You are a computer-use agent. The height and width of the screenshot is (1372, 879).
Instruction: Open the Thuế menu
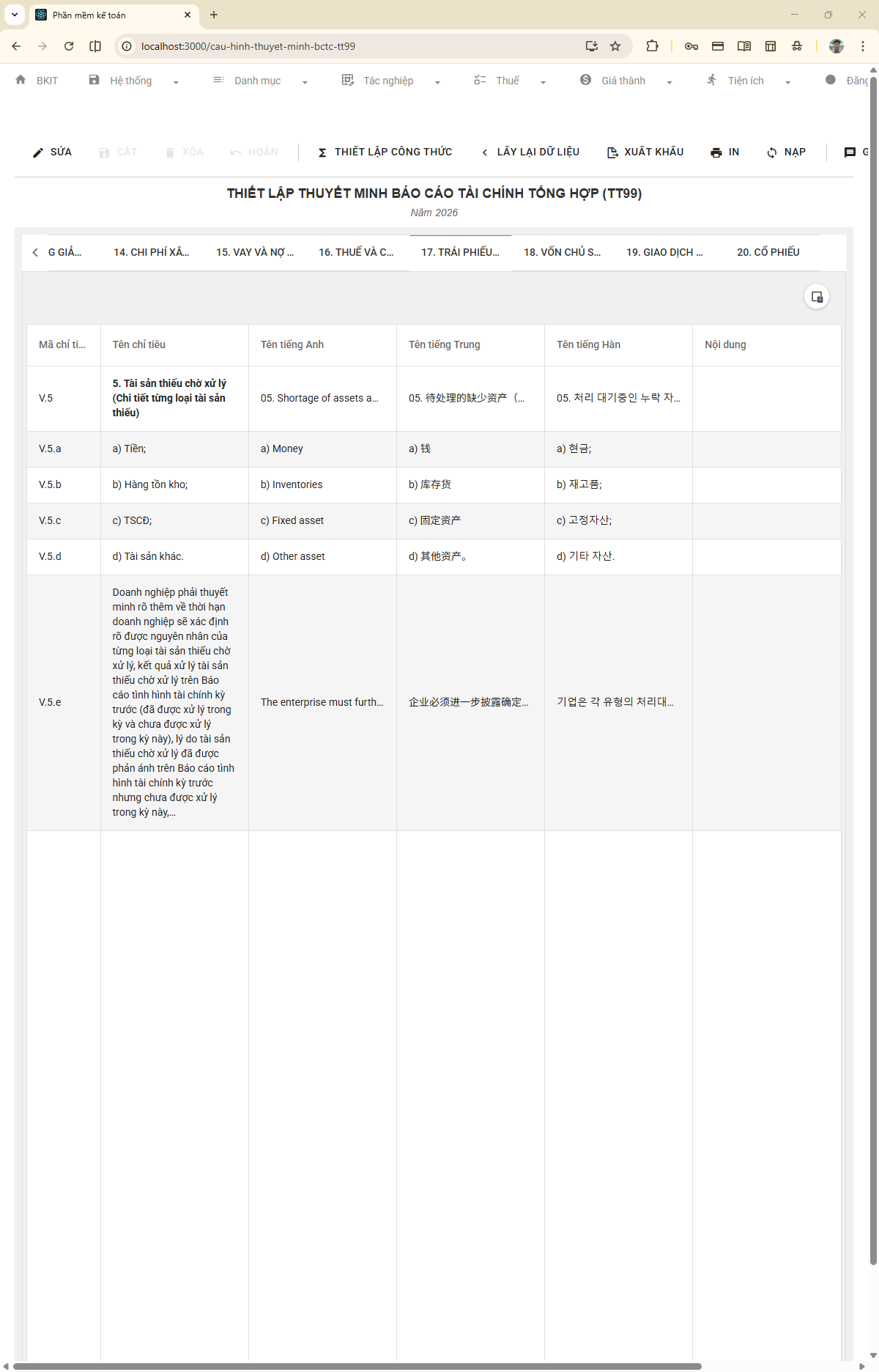510,81
